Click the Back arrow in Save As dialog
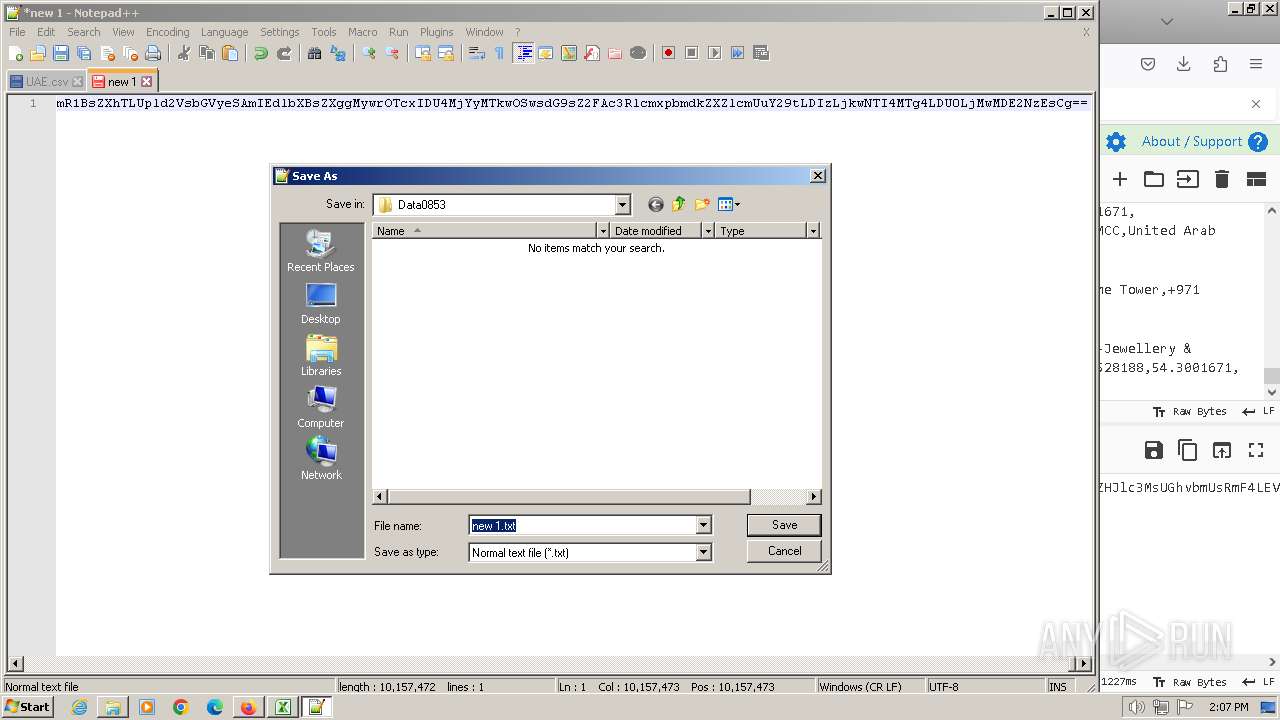This screenshot has width=1280, height=720. click(x=656, y=205)
